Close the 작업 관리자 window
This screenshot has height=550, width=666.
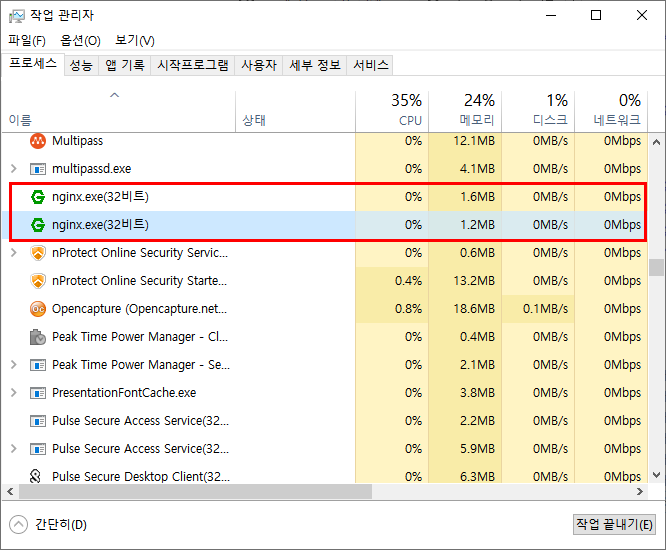[x=642, y=16]
